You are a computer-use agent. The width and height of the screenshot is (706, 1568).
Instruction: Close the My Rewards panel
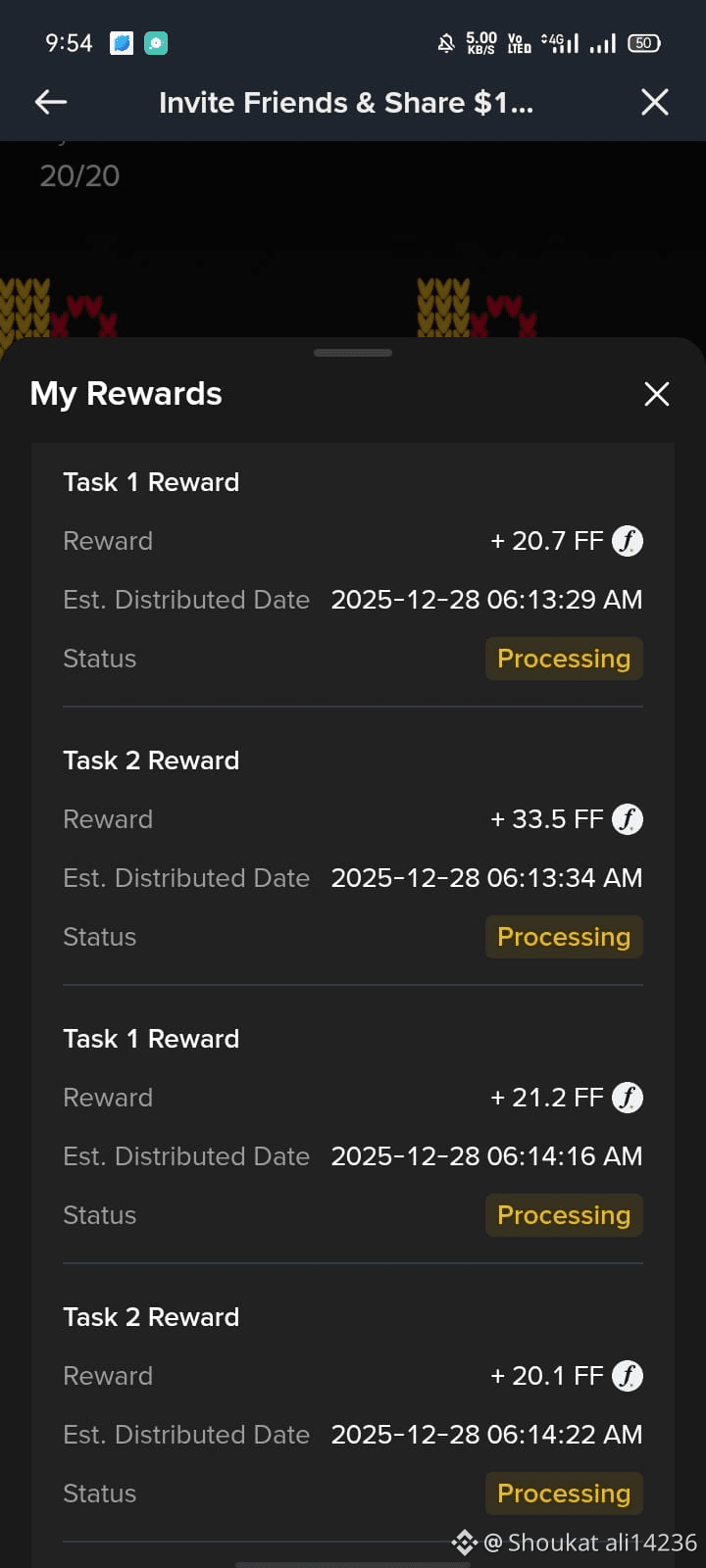pos(657,394)
